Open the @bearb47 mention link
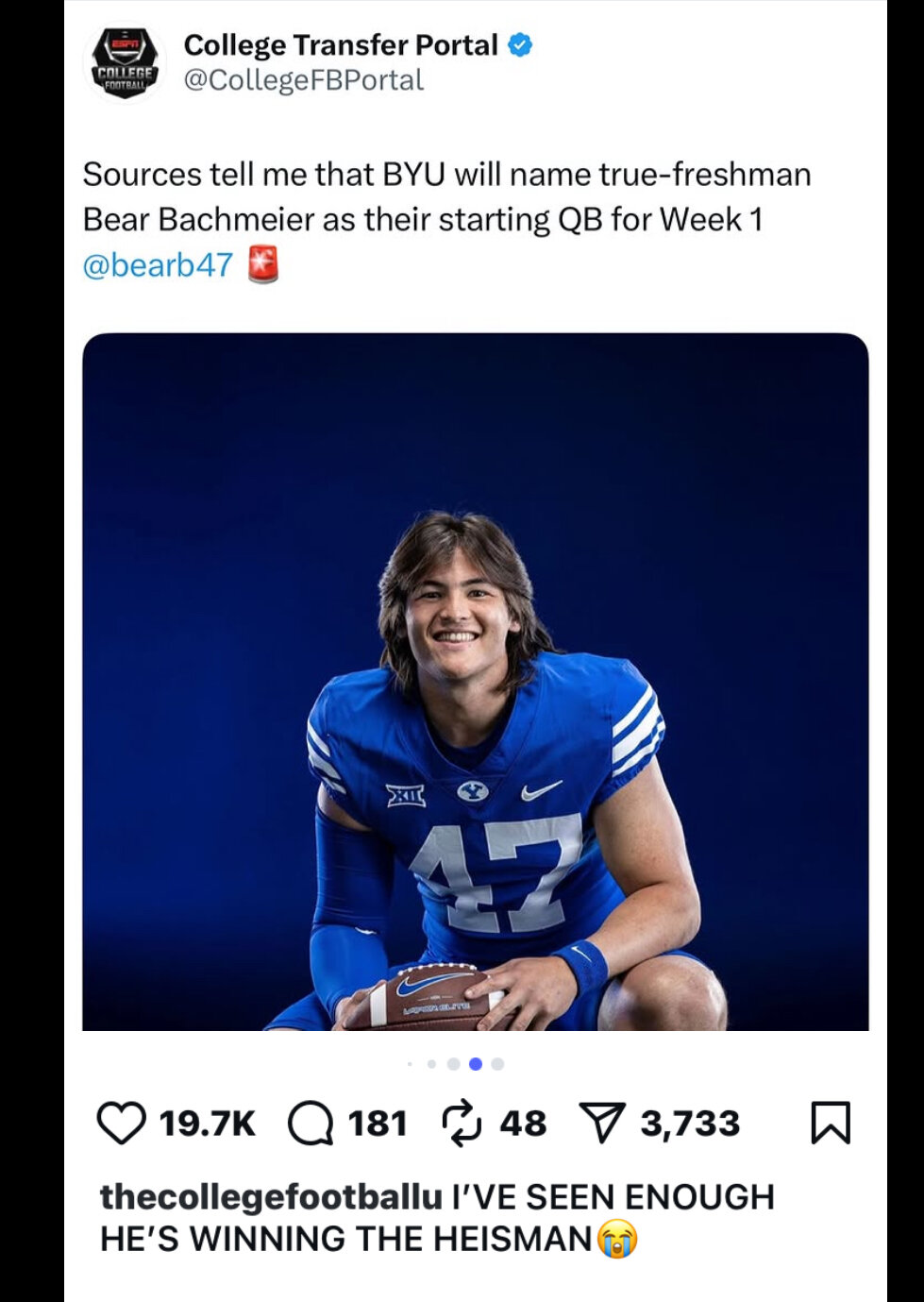Viewport: 924px width, 1302px height. coord(158,265)
